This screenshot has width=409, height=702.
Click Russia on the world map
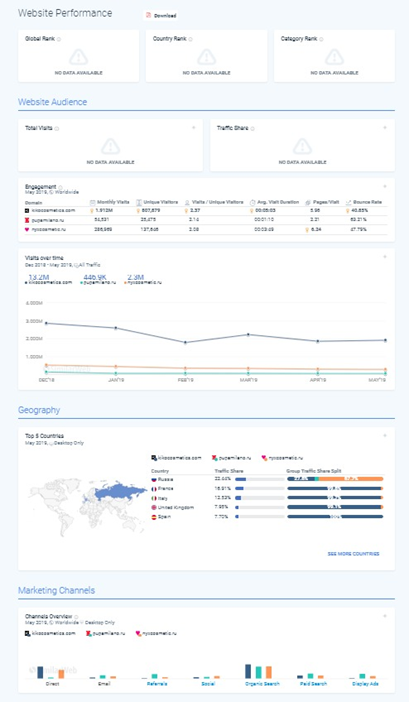point(120,492)
